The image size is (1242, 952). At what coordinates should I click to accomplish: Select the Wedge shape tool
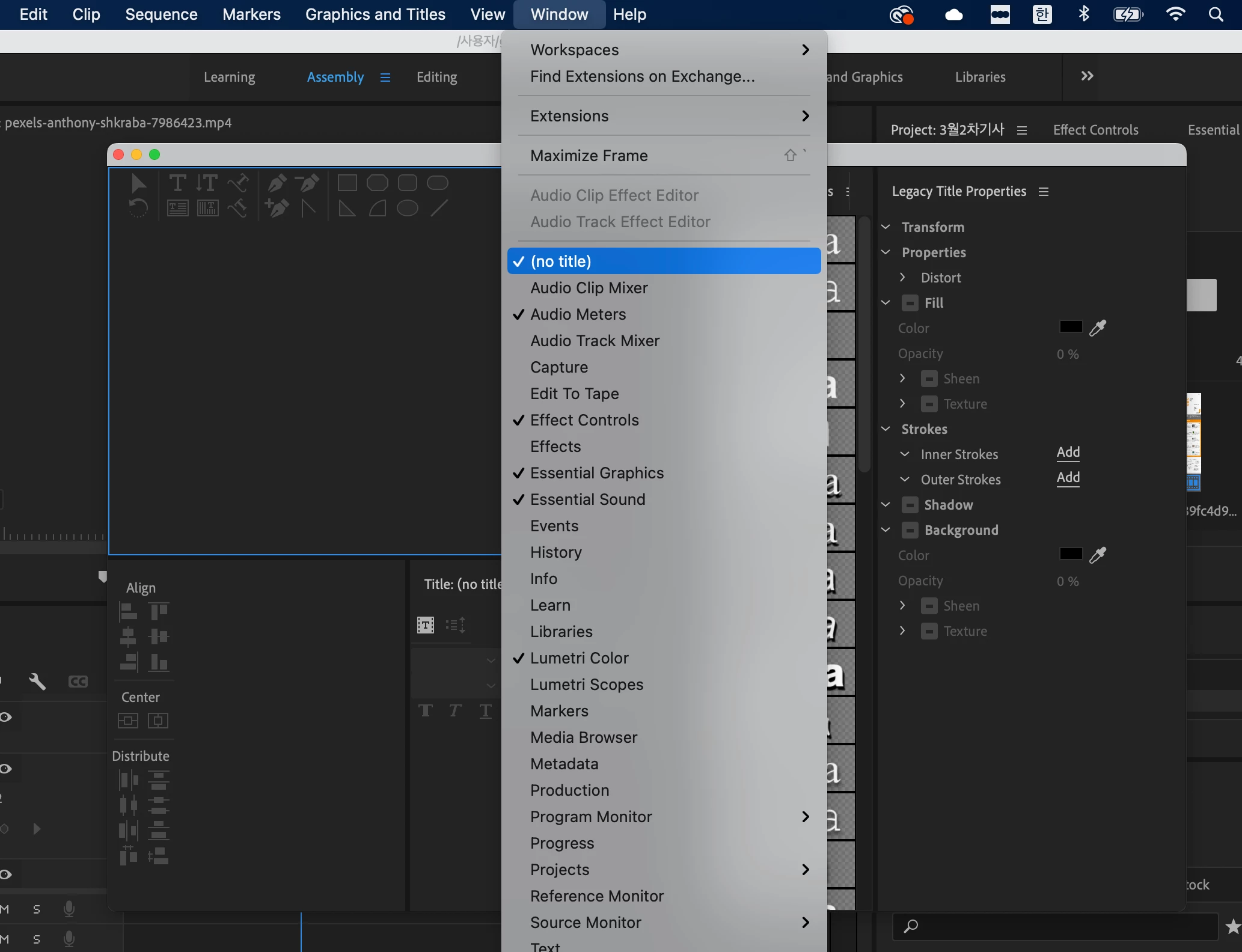pyautogui.click(x=347, y=209)
